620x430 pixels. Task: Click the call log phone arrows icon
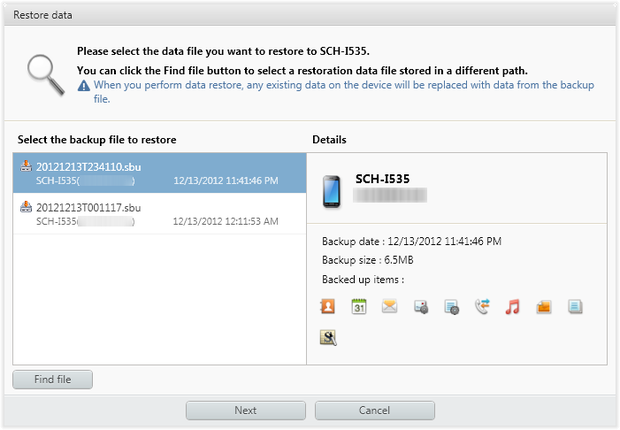tap(482, 307)
